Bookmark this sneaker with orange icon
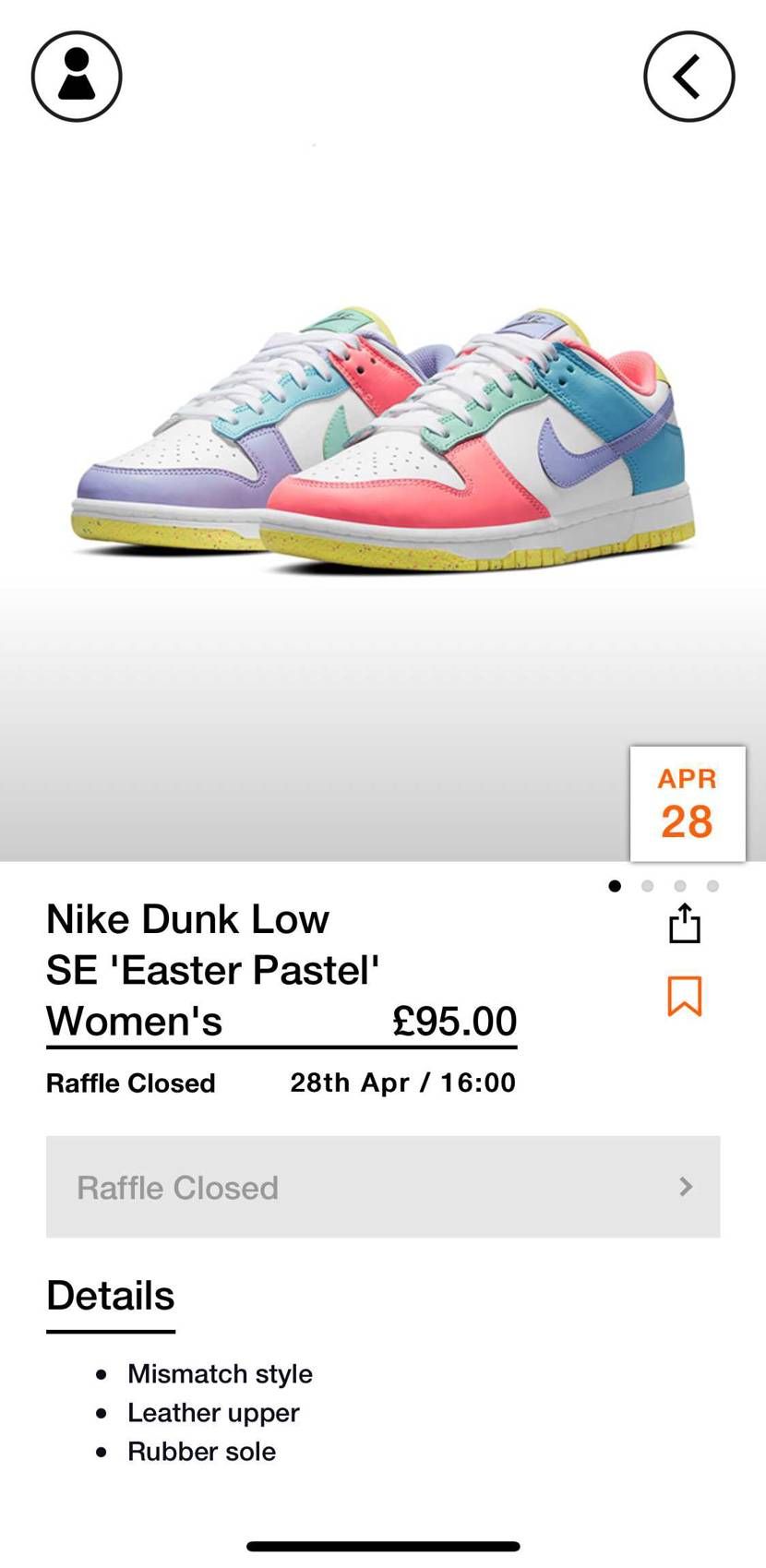Image resolution: width=766 pixels, height=1568 pixels. 685,996
